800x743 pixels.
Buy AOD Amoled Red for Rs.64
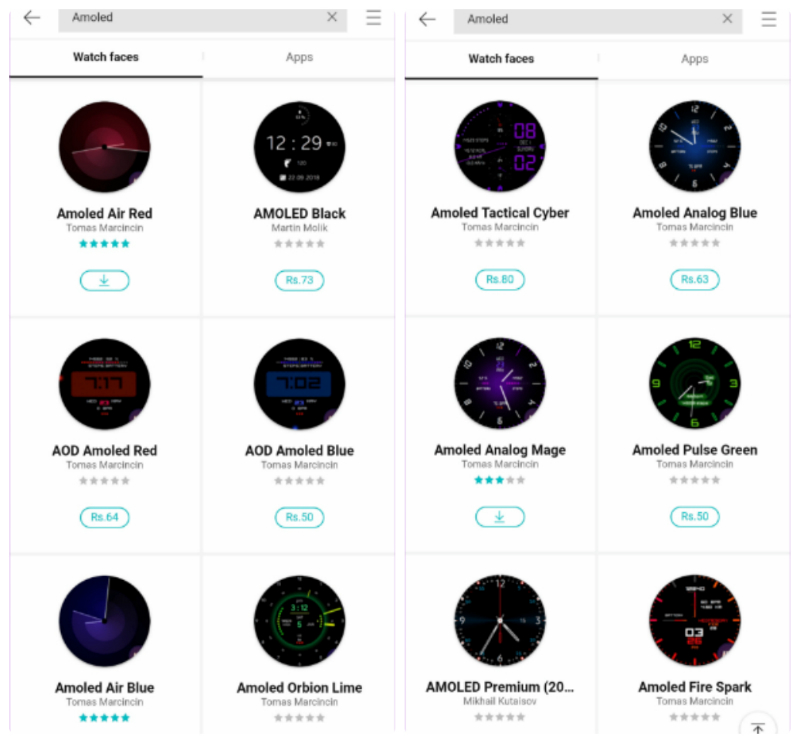coord(104,517)
